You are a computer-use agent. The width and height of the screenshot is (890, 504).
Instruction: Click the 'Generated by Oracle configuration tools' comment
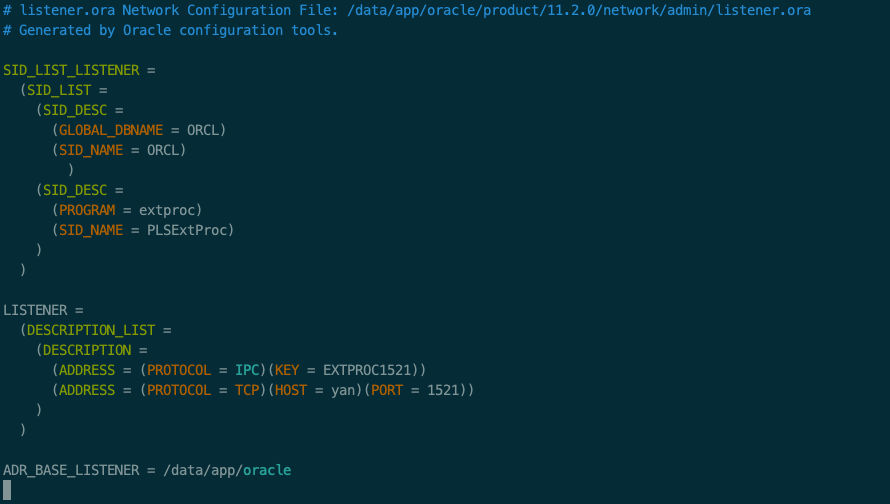pyautogui.click(x=178, y=30)
